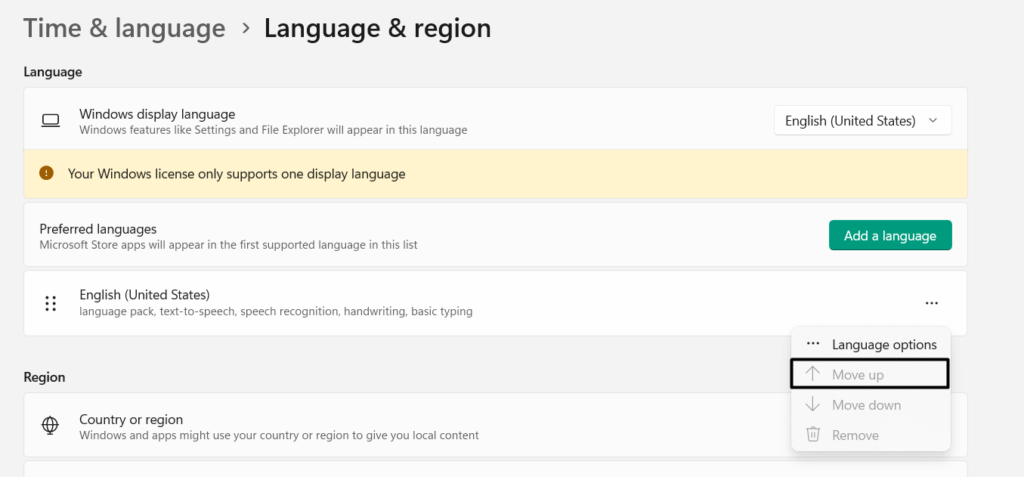
Task: Click the trash can icon in context menu
Action: (813, 435)
